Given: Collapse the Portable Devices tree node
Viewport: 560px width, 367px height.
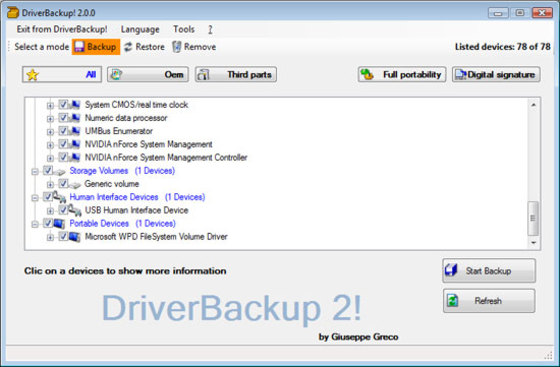Looking at the screenshot, I should click(35, 225).
